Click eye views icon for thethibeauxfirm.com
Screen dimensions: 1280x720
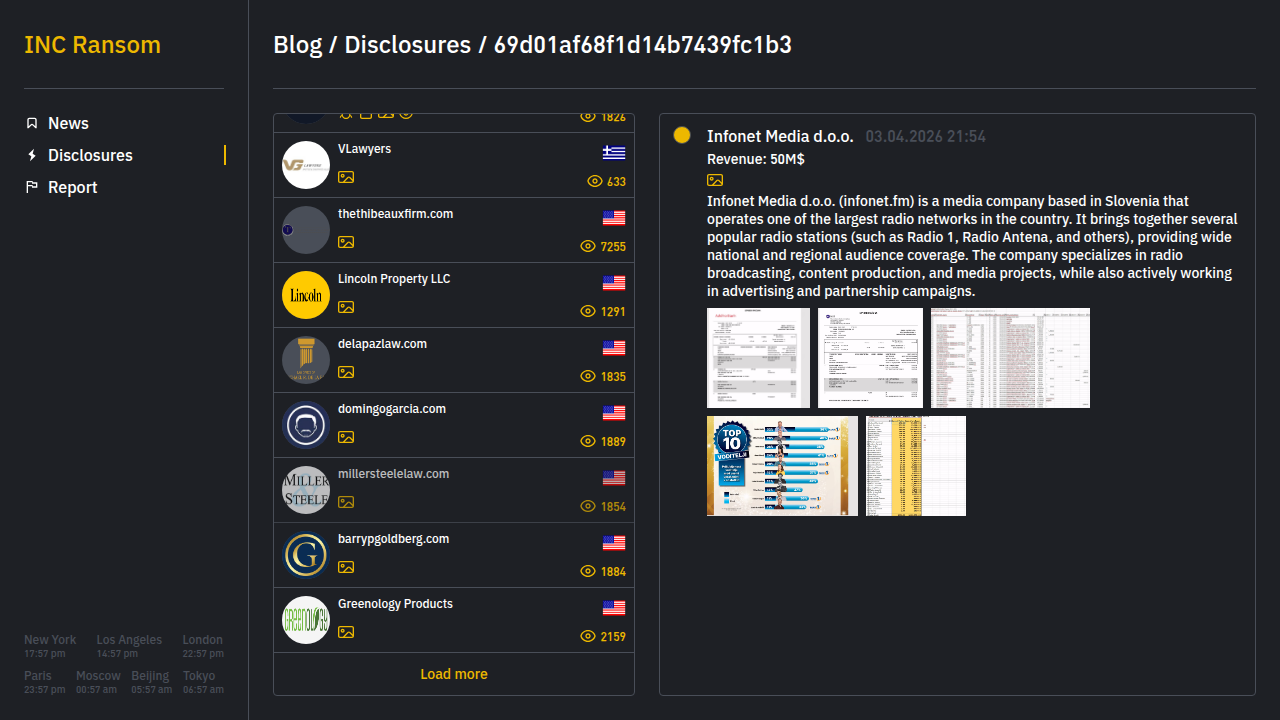click(x=588, y=246)
